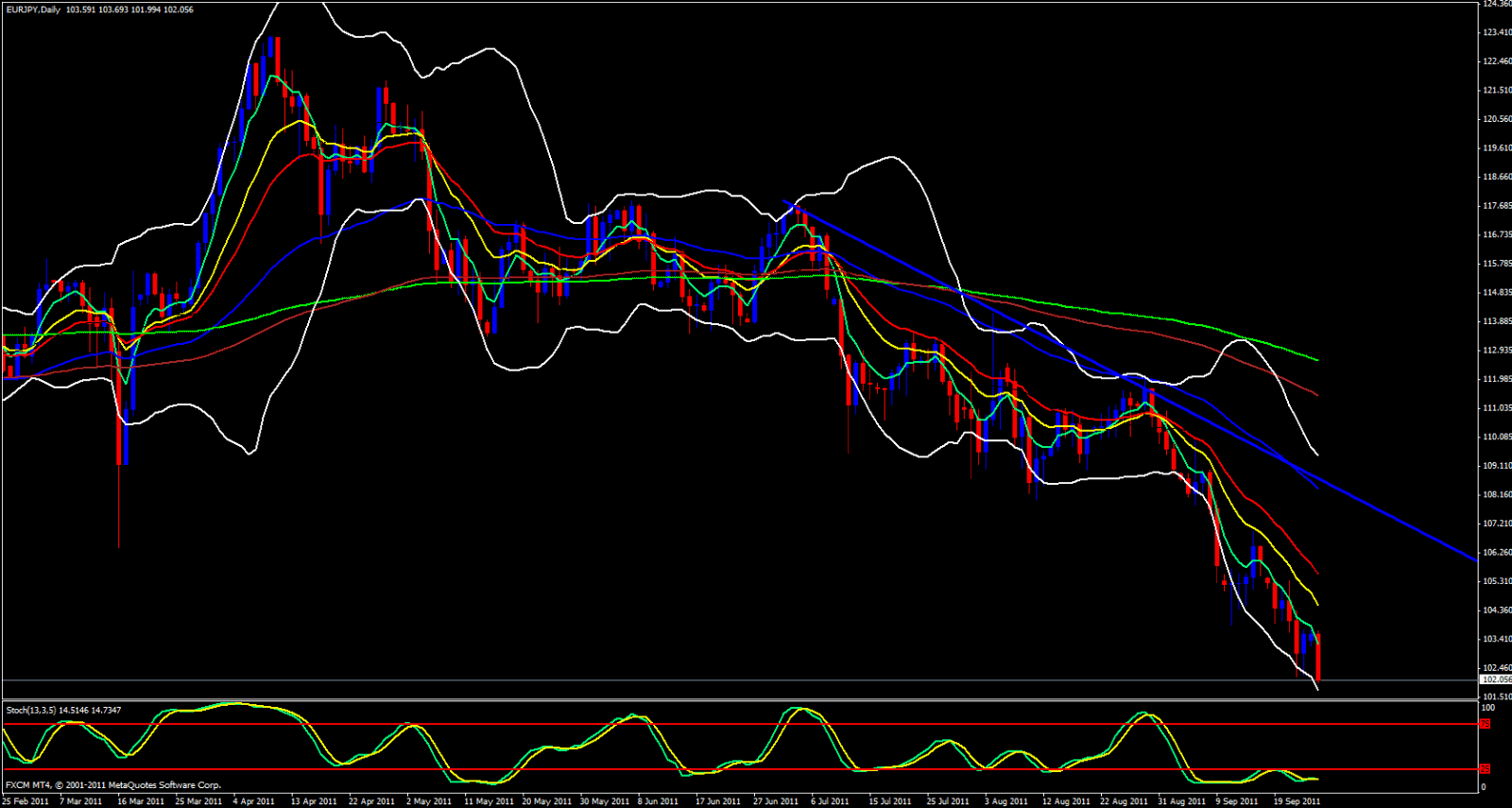Click the 19 Sep 2011 date label
This screenshot has width=1512, height=808.
click(1297, 801)
